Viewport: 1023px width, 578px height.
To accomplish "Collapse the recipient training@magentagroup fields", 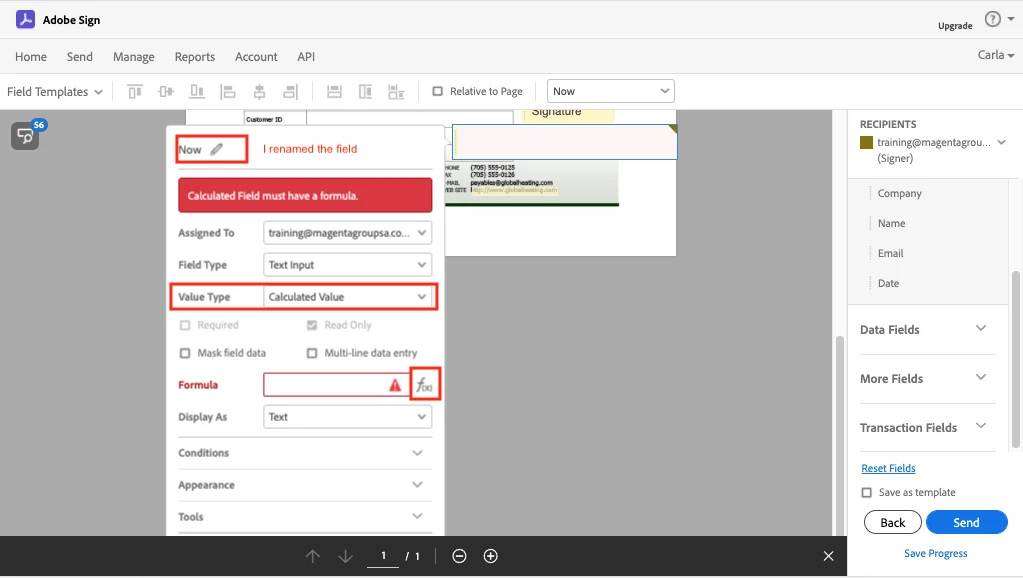I will click(1001, 142).
